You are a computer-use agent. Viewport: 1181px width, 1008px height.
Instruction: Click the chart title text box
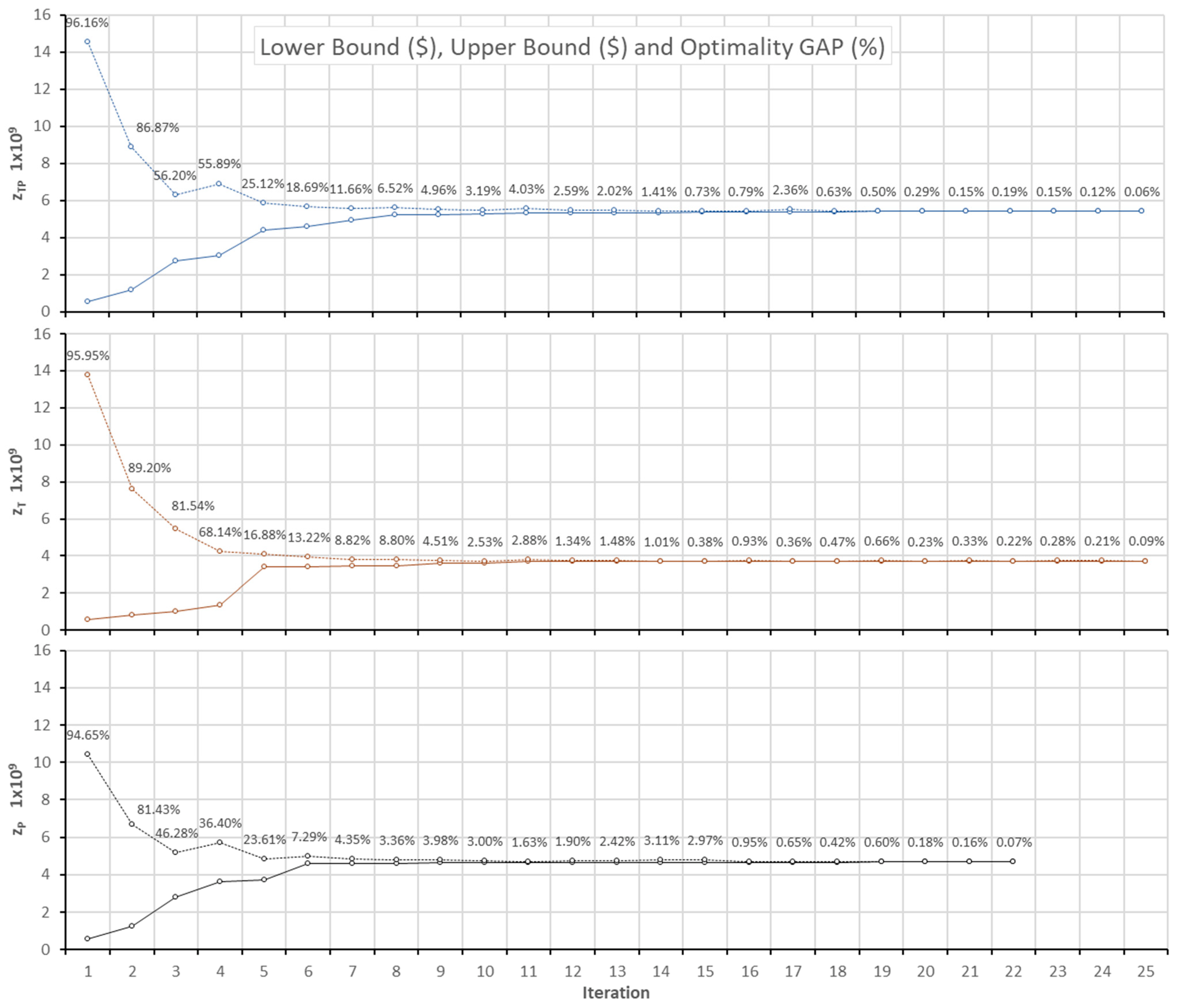coord(572,47)
